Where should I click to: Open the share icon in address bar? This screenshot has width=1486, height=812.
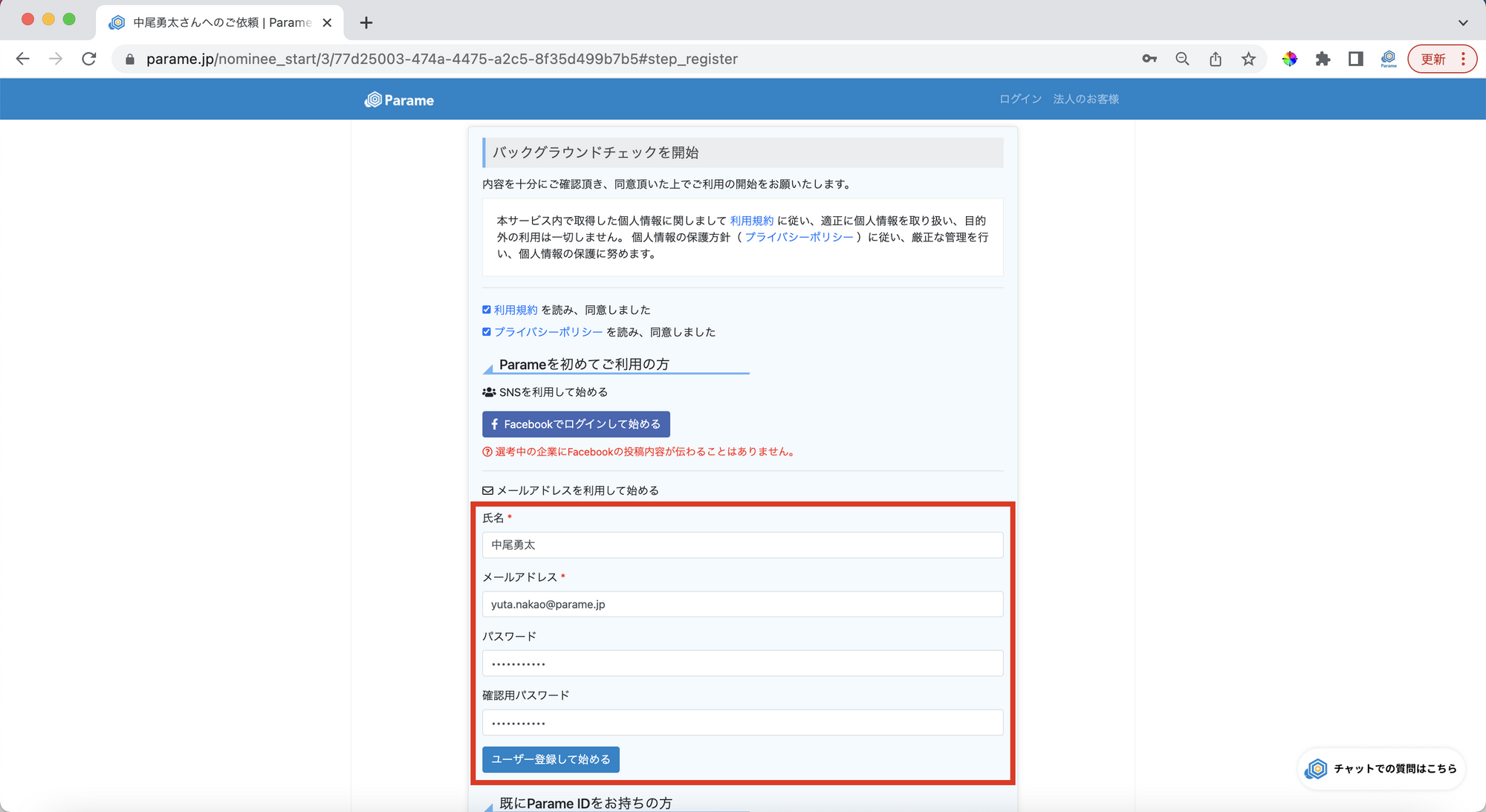point(1216,59)
